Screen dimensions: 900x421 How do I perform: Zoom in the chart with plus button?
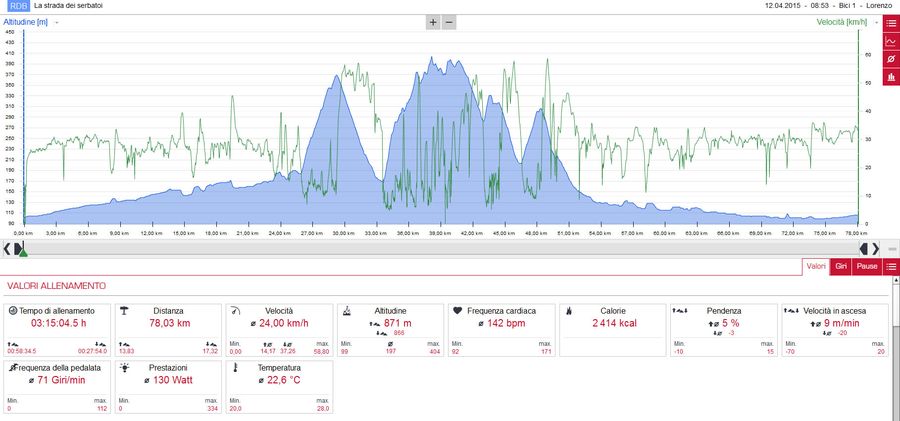[x=433, y=22]
